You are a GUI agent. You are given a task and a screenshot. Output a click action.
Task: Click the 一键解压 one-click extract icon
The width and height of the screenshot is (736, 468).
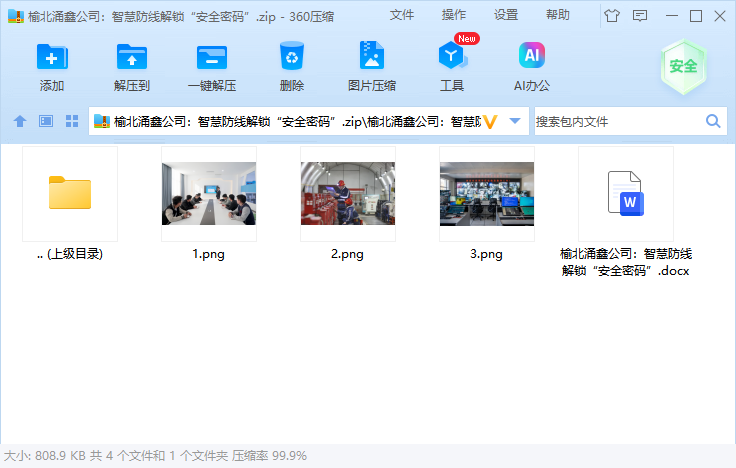click(212, 57)
